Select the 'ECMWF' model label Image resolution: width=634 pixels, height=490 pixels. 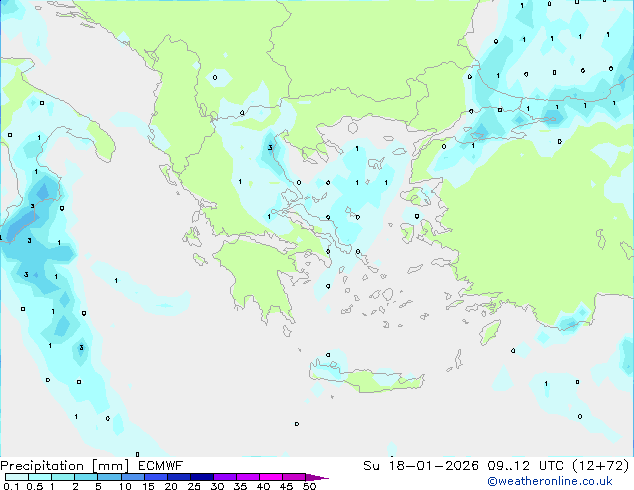tap(161, 466)
